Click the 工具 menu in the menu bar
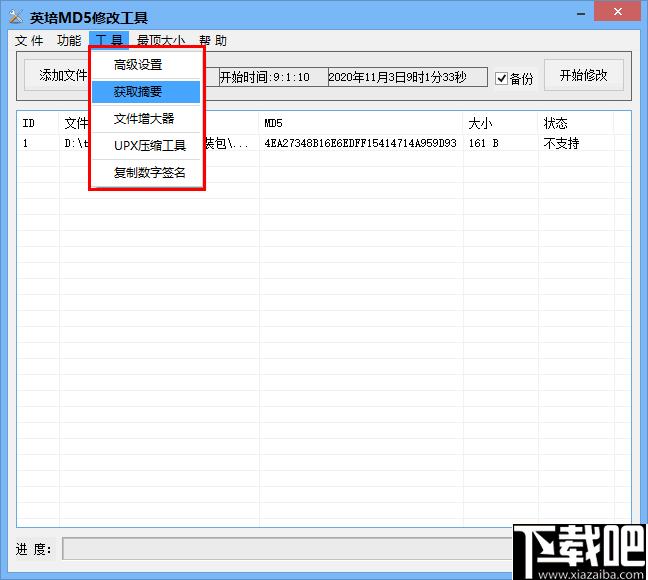Screen dimensions: 648x580 tap(109, 41)
